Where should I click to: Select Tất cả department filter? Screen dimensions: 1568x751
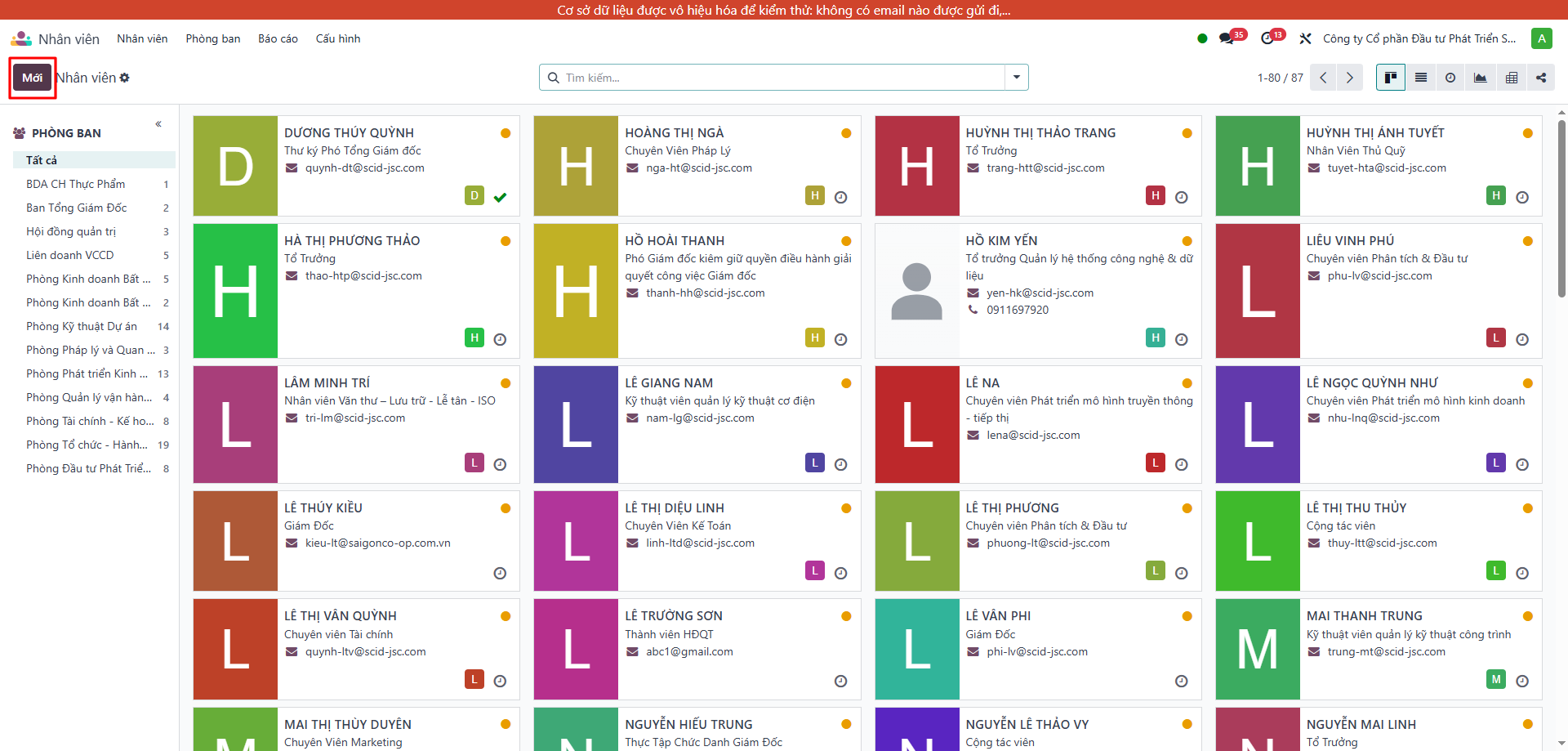click(x=94, y=160)
